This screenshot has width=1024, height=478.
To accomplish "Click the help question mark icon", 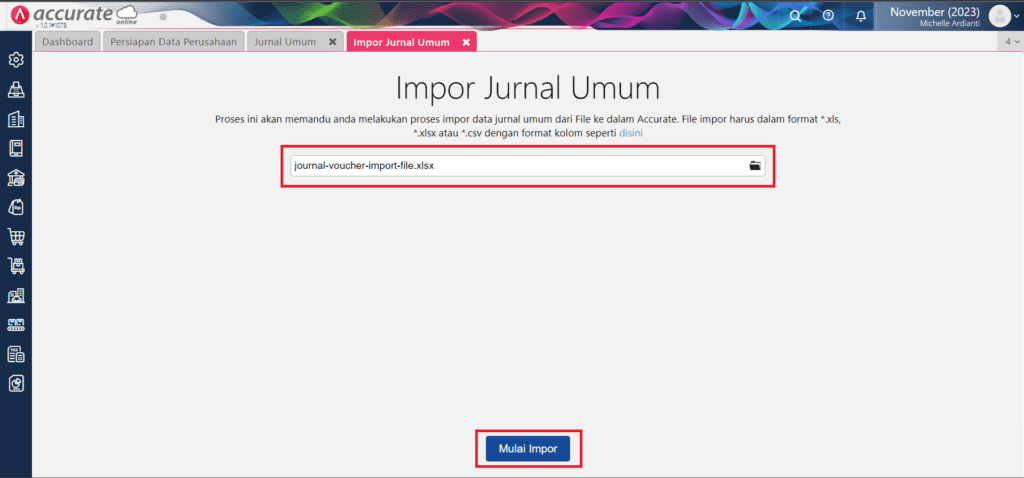I will (828, 16).
